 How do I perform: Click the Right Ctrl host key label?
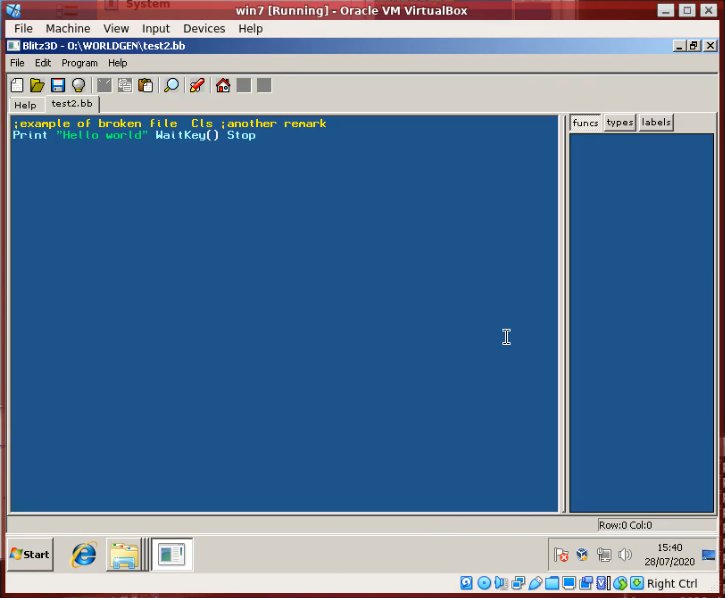[x=672, y=584]
